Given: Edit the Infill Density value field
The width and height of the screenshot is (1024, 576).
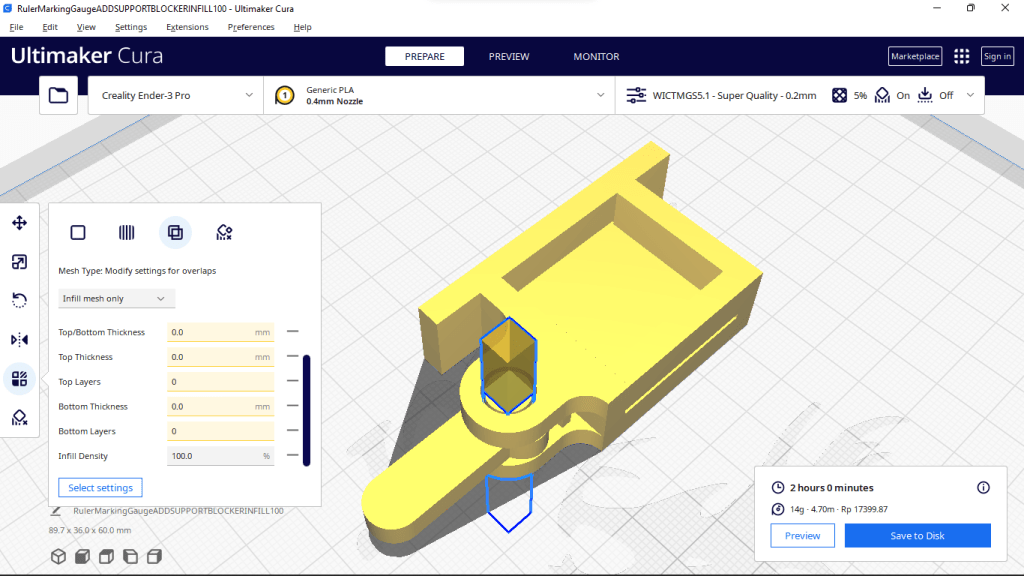Looking at the screenshot, I should tap(221, 456).
